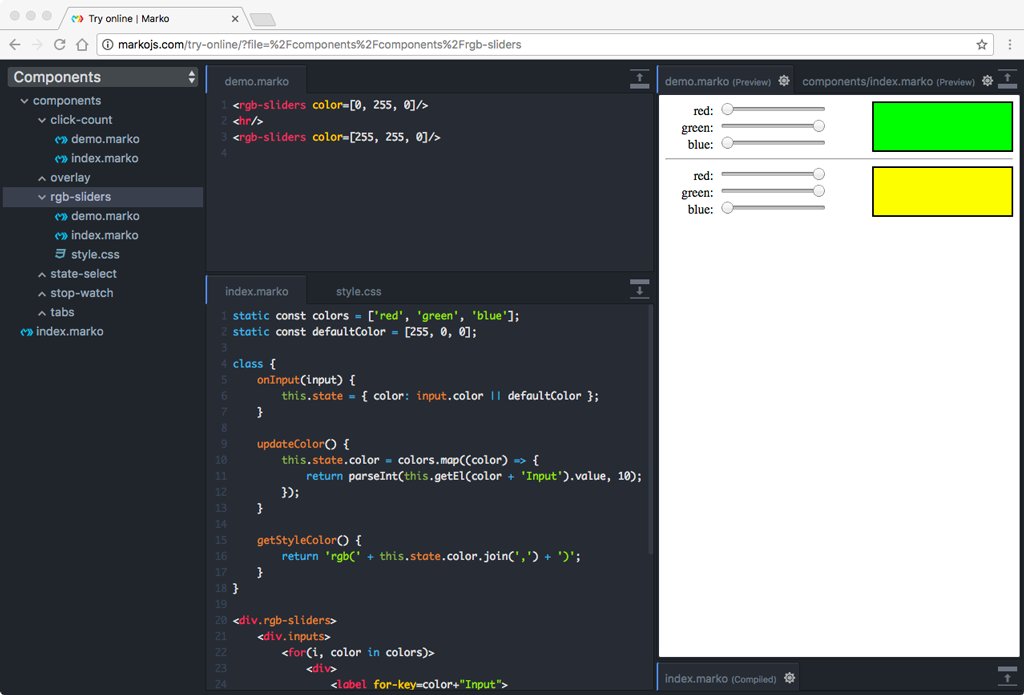Adjust the green slider in the second color group
1024x695 pixels.
[x=773, y=191]
